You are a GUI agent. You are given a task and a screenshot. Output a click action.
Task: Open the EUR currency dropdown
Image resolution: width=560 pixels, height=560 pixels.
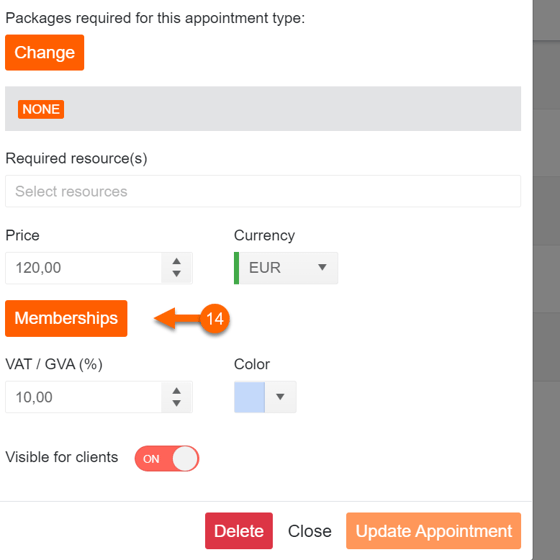pos(286,268)
